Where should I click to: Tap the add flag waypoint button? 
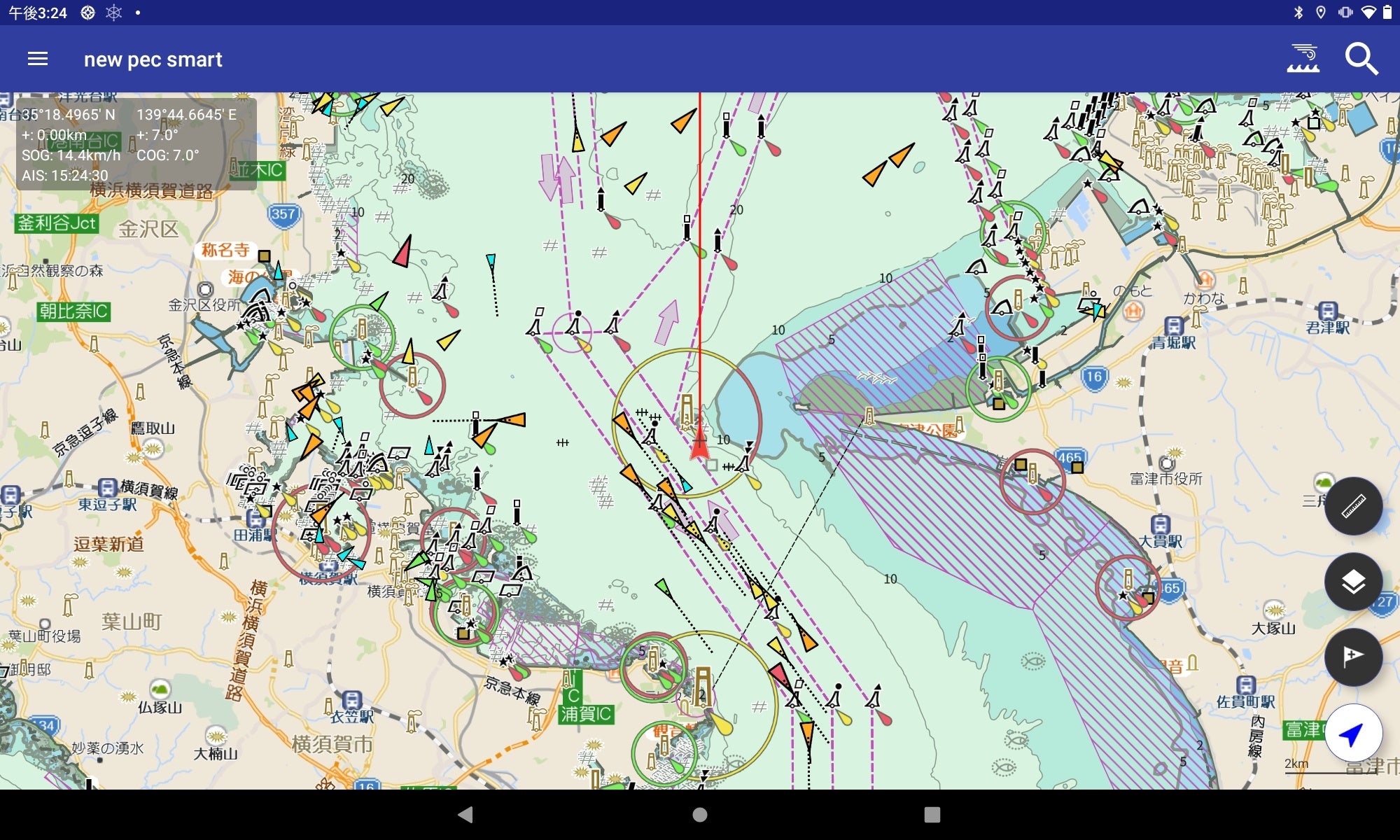[x=1352, y=657]
